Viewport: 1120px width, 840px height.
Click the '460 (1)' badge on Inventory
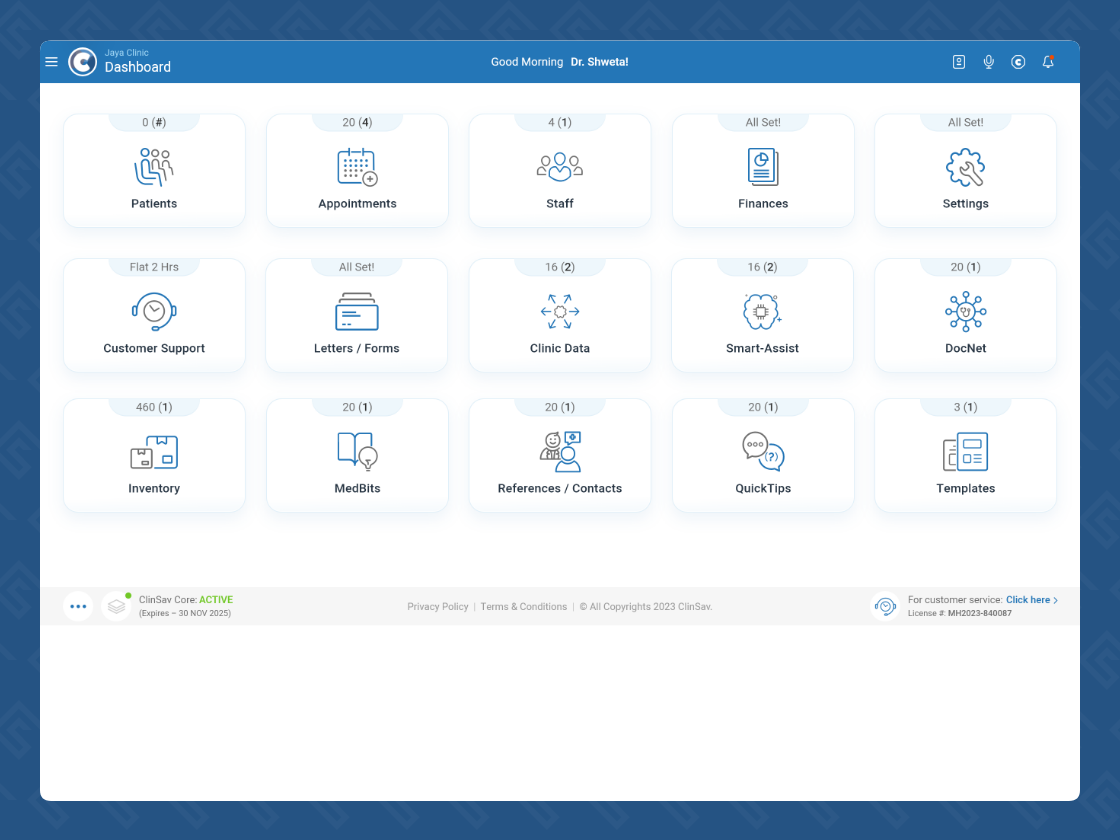[x=154, y=407]
